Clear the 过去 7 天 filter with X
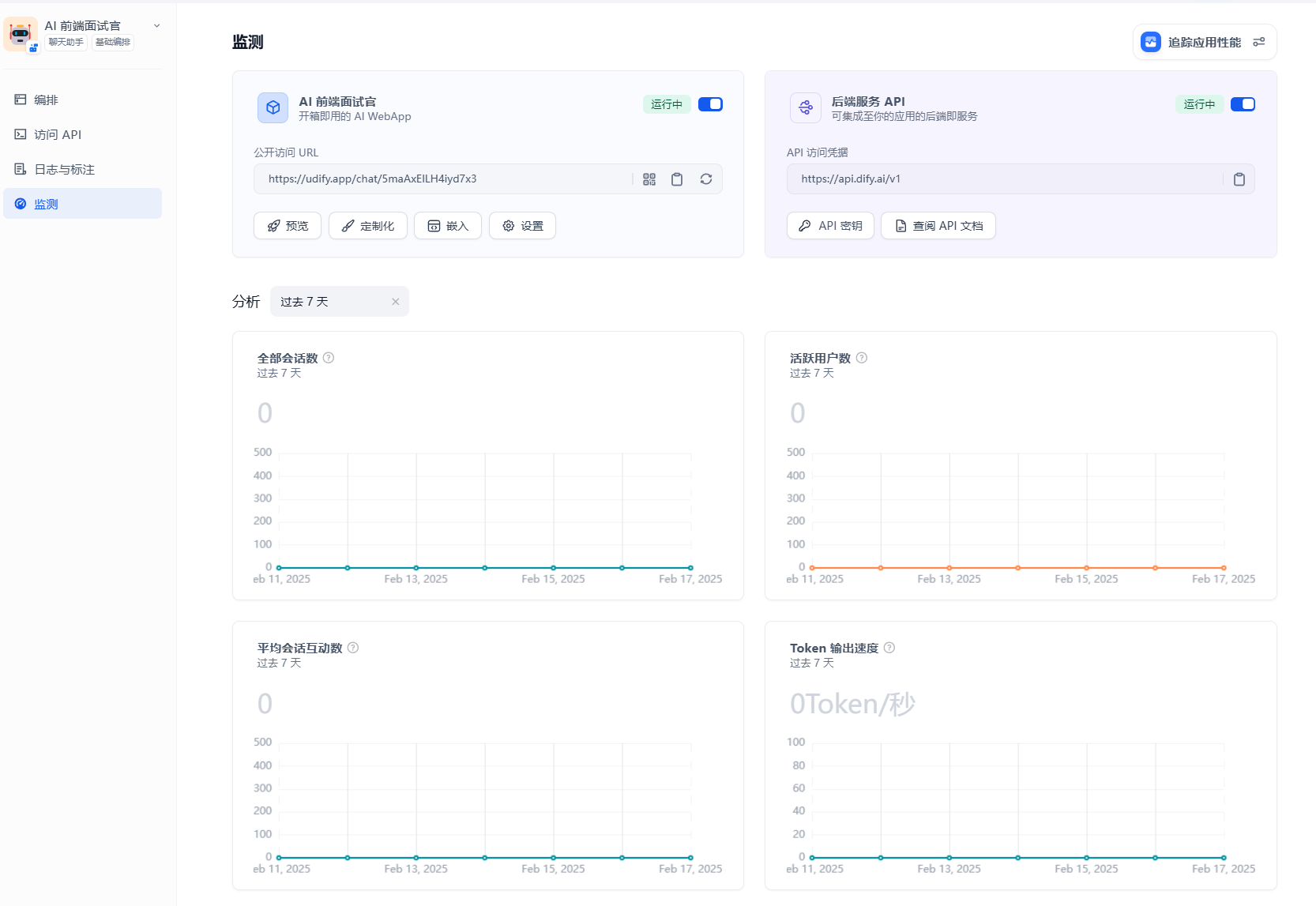The image size is (1316, 906). click(x=396, y=302)
